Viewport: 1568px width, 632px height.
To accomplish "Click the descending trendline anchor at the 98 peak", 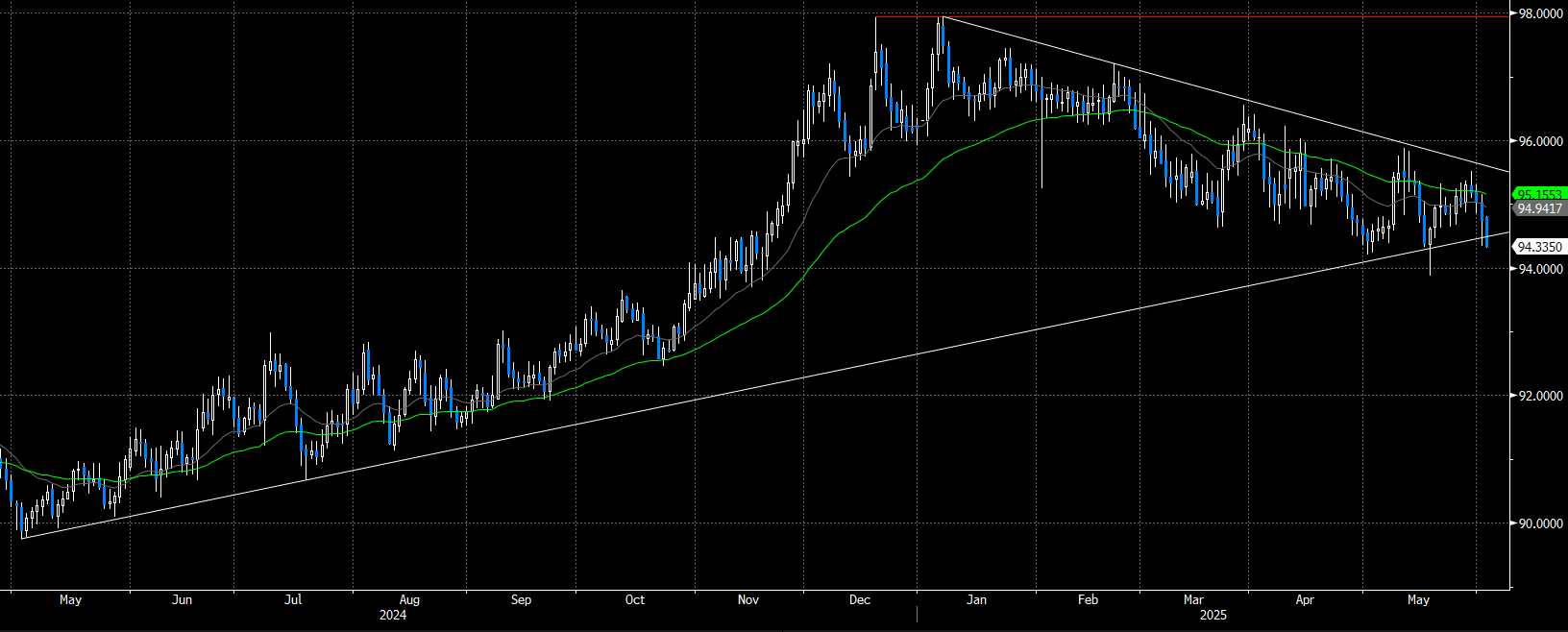I will (943, 17).
